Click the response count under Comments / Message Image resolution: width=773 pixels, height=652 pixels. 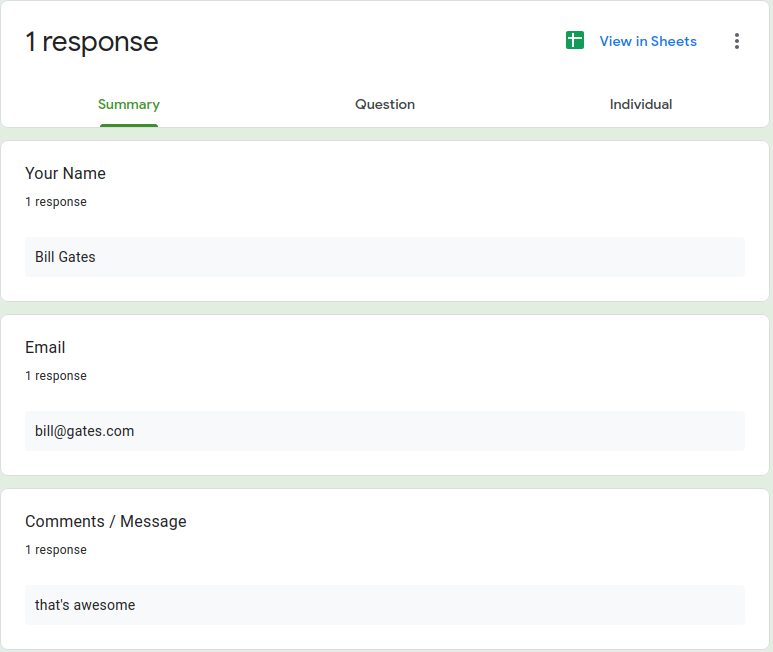tap(56, 550)
